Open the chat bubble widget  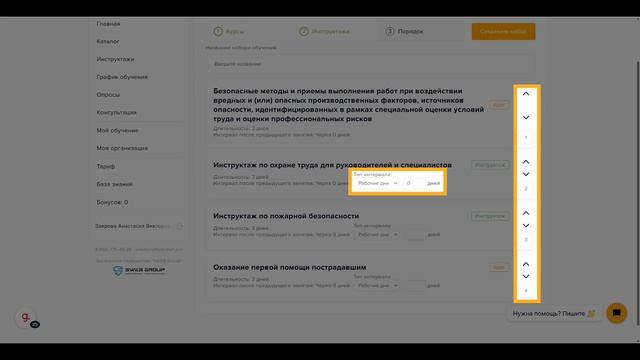(x=616, y=313)
